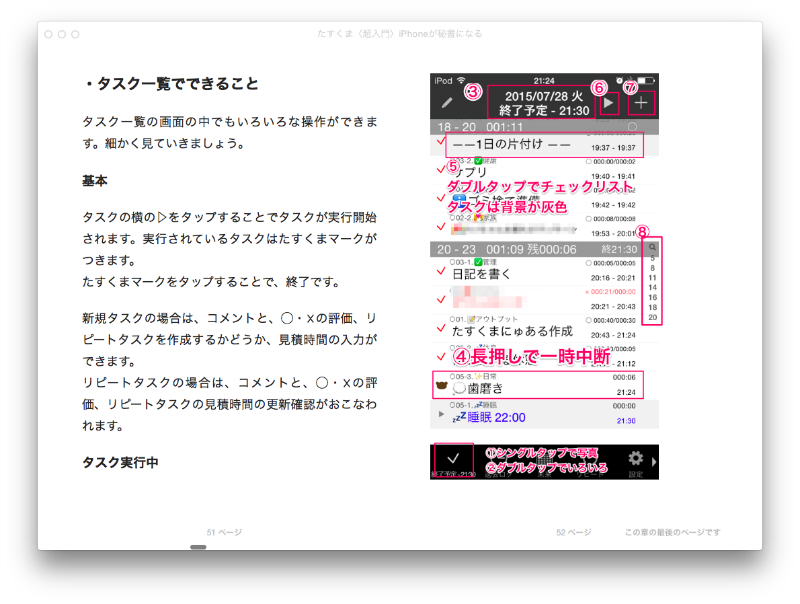Jump to hour 14 in the index
The image size is (800, 604).
[653, 287]
